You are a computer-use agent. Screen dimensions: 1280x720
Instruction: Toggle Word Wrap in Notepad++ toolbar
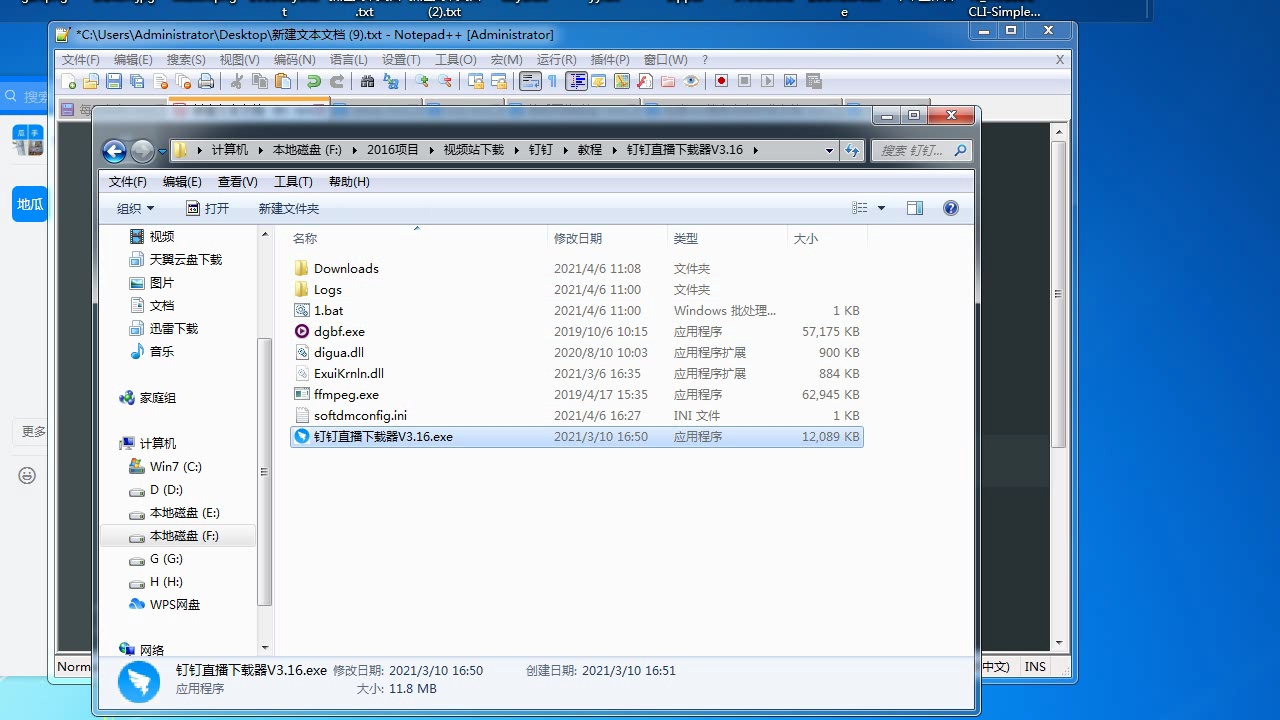coord(530,81)
